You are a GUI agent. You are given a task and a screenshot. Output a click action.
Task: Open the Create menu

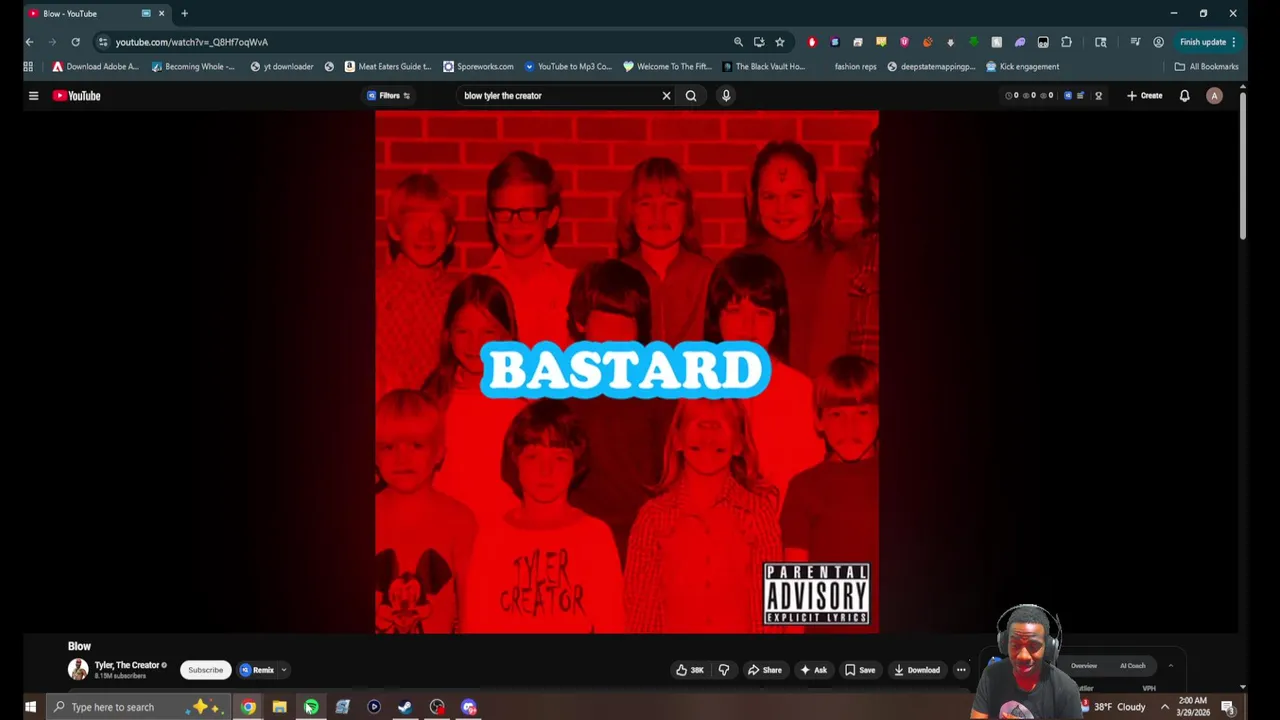[1144, 96]
